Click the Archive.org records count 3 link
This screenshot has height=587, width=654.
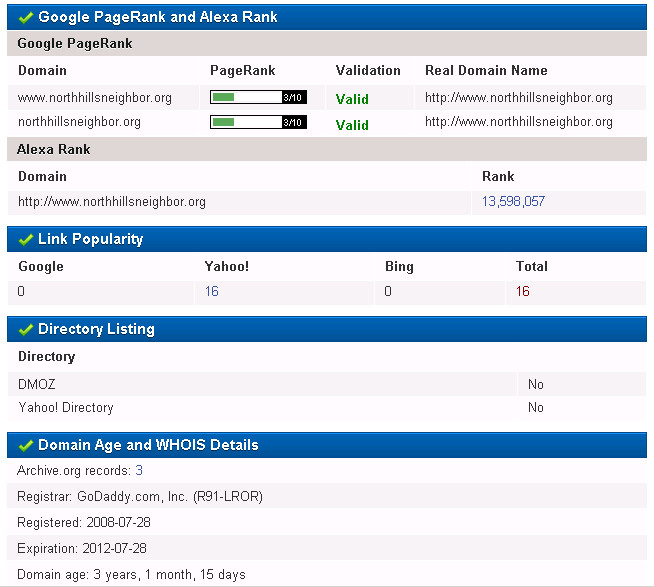point(139,470)
